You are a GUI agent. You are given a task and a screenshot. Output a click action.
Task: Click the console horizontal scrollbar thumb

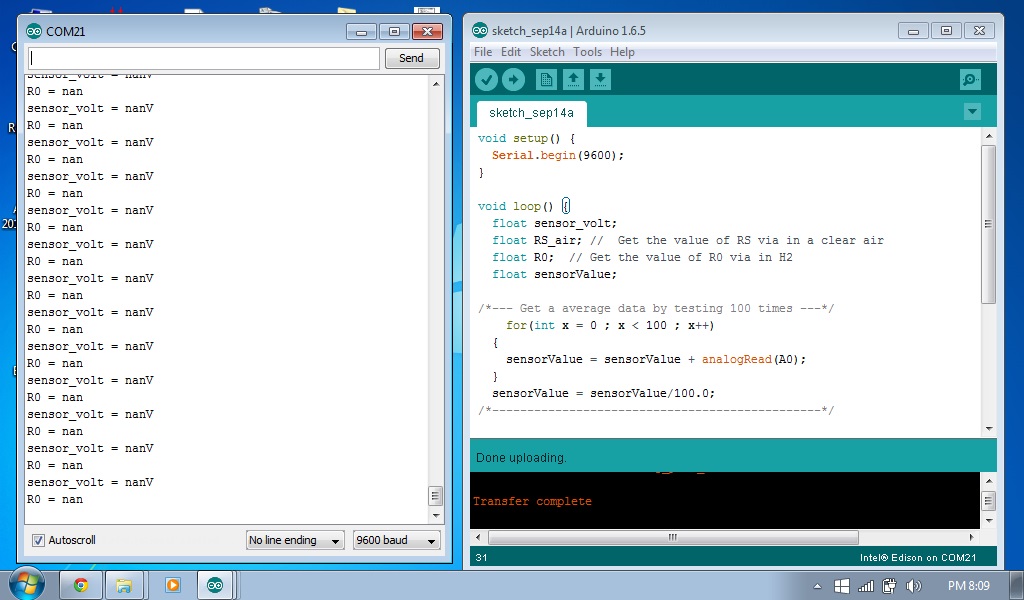673,537
